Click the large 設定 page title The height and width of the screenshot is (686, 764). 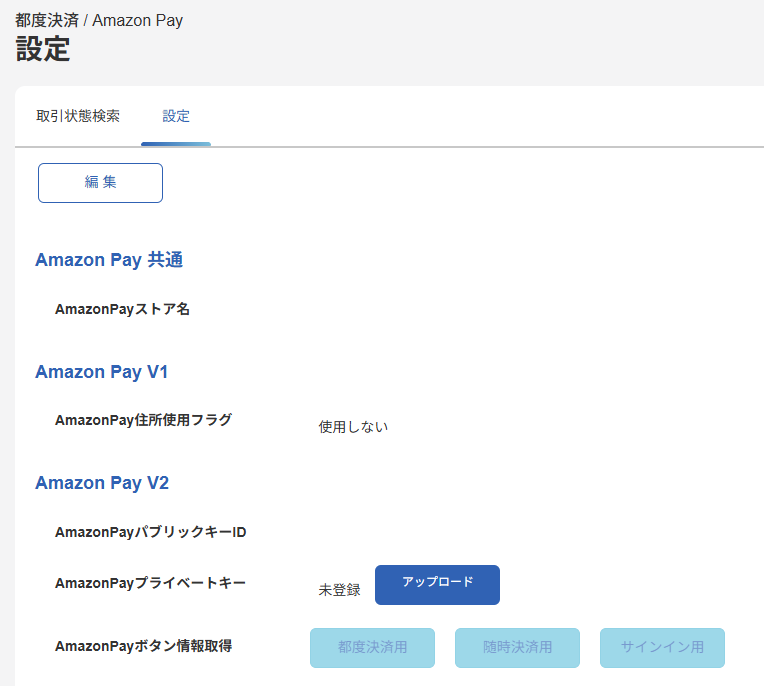[x=43, y=49]
